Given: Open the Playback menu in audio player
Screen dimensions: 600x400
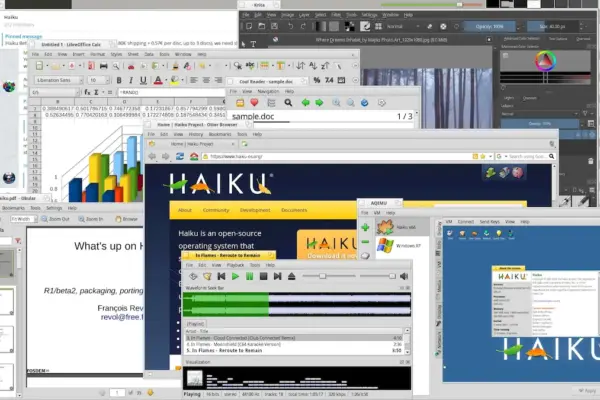Looking at the screenshot, I should (235, 265).
